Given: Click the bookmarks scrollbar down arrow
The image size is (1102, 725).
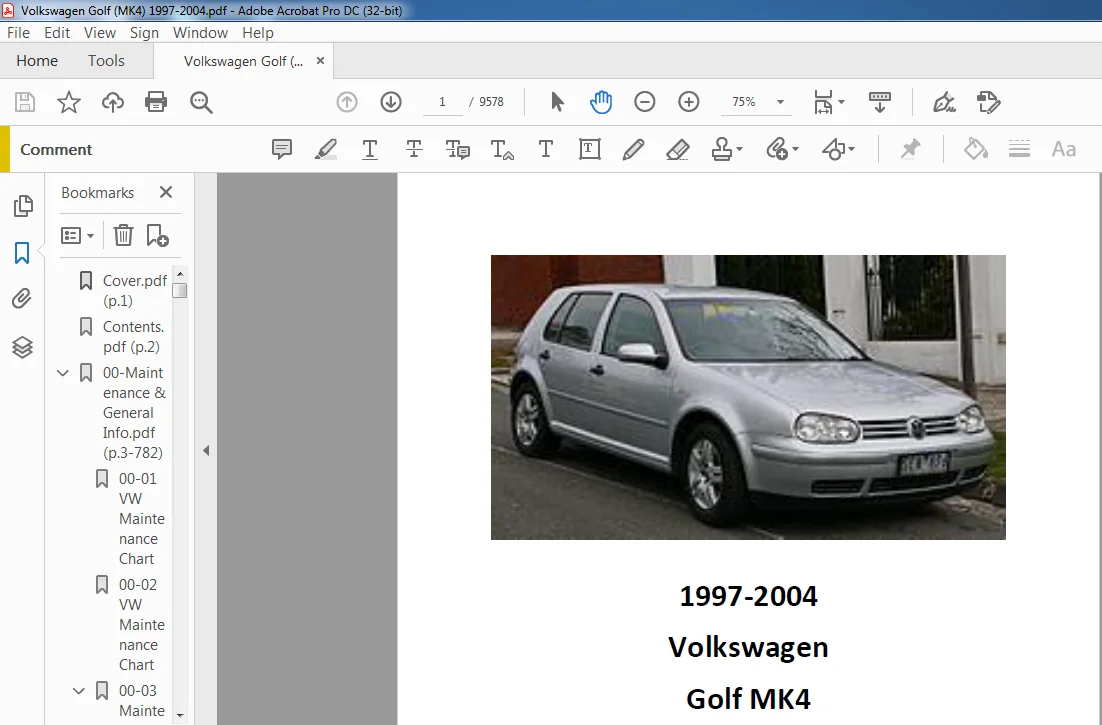Looking at the screenshot, I should [x=180, y=715].
